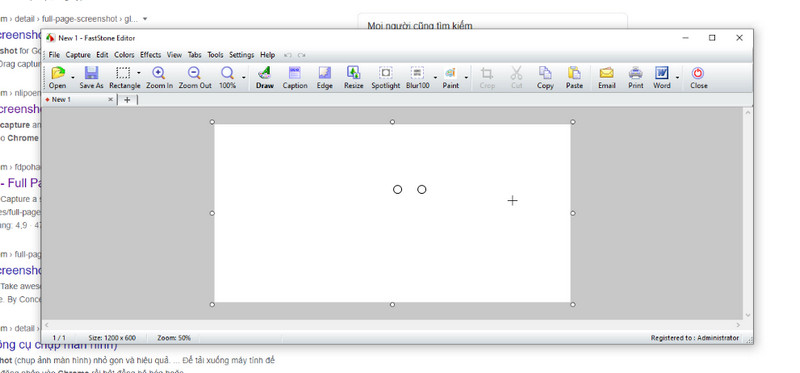
Task: Expand the Blur100 dropdown arrow
Action: (435, 78)
